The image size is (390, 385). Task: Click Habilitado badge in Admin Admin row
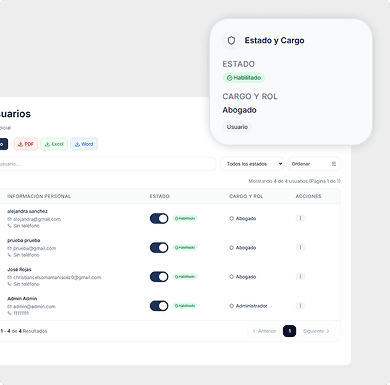[x=185, y=306]
